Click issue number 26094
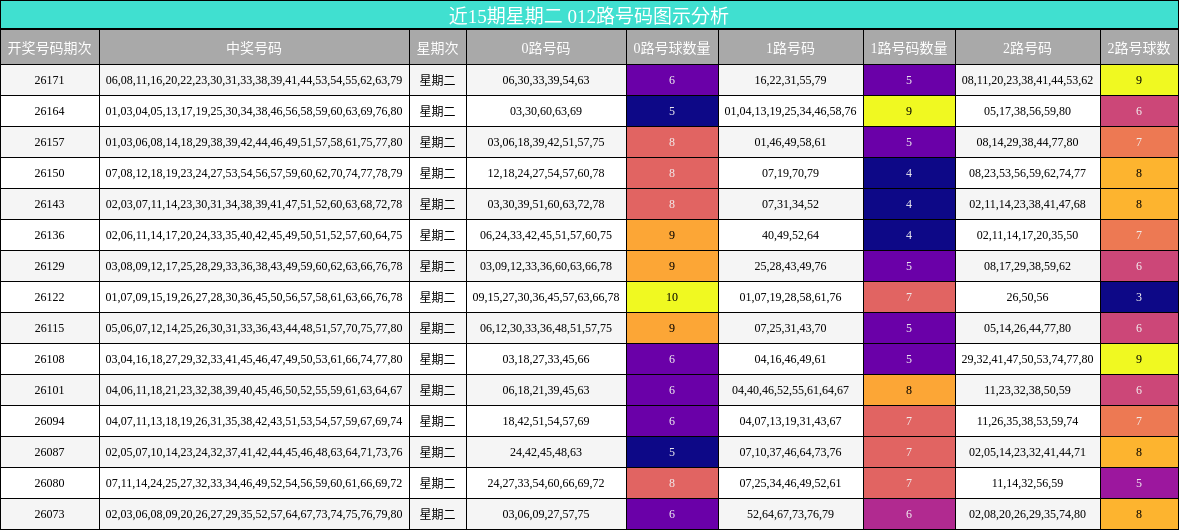 point(50,421)
